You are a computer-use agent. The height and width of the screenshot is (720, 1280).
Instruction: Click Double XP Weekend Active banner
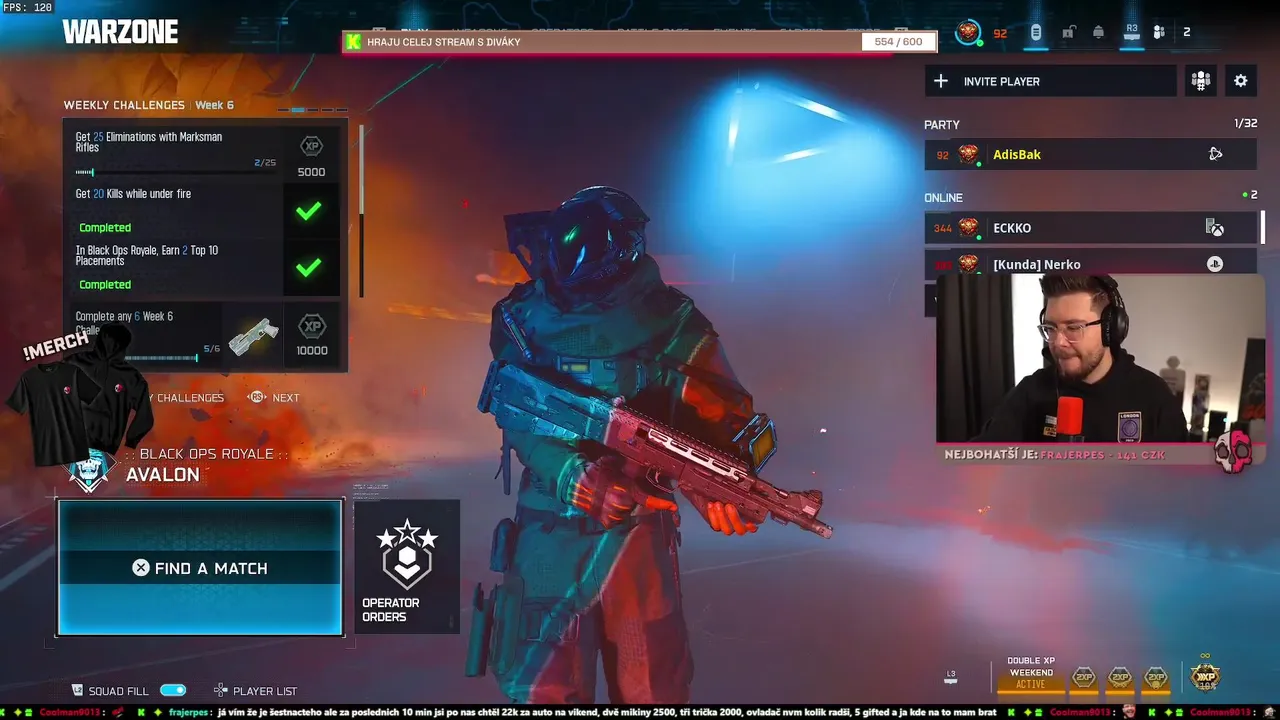click(1031, 673)
